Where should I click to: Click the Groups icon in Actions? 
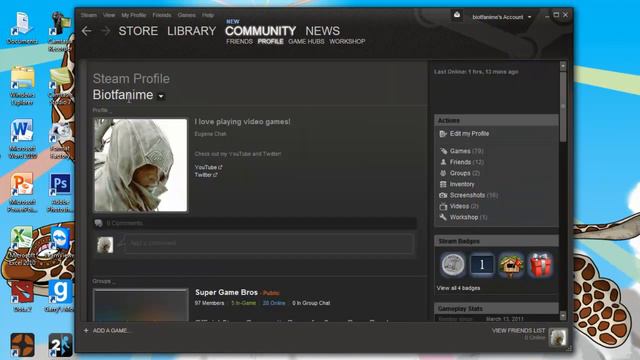tap(443, 173)
